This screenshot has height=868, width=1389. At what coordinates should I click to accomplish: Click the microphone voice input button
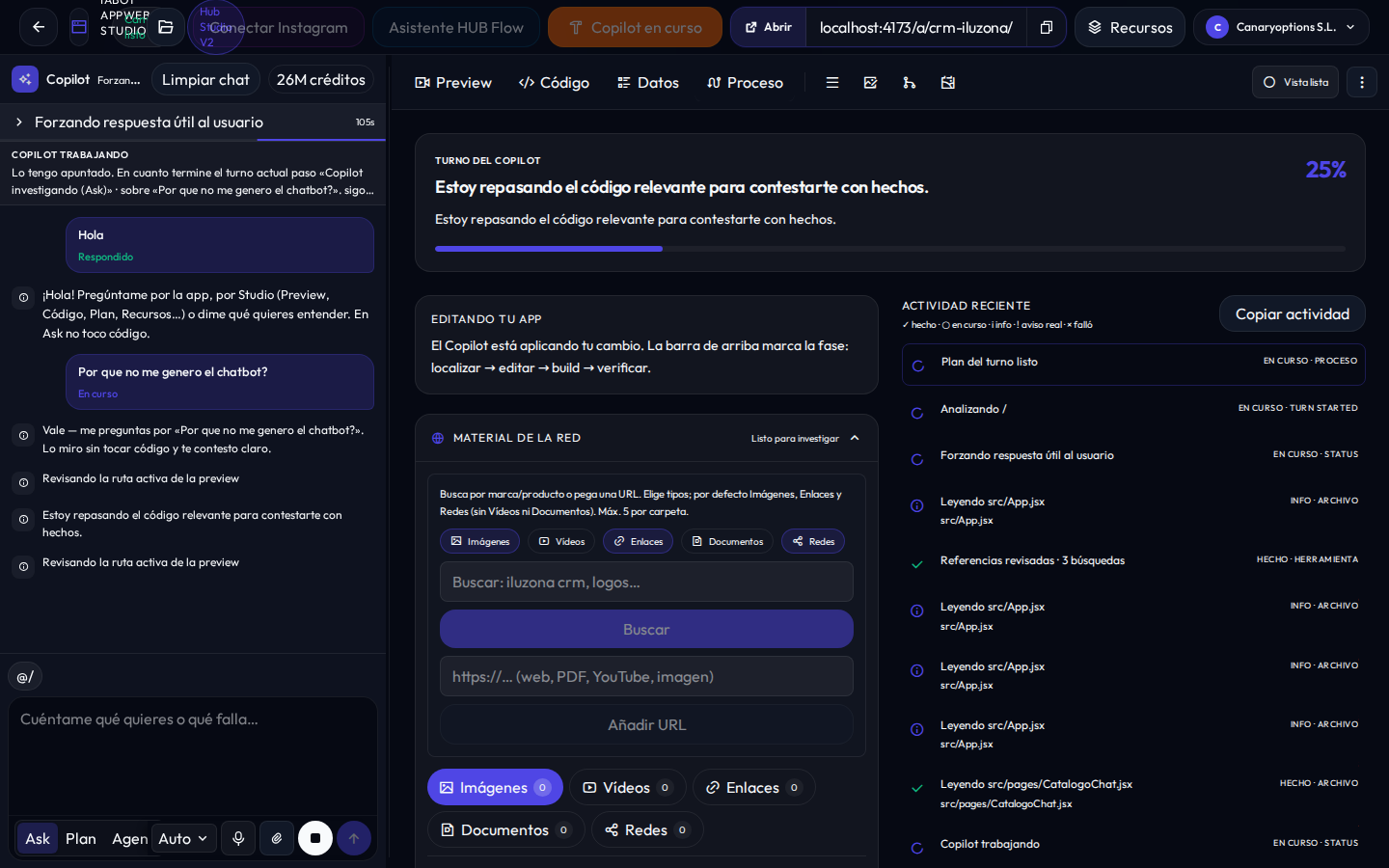[x=238, y=838]
